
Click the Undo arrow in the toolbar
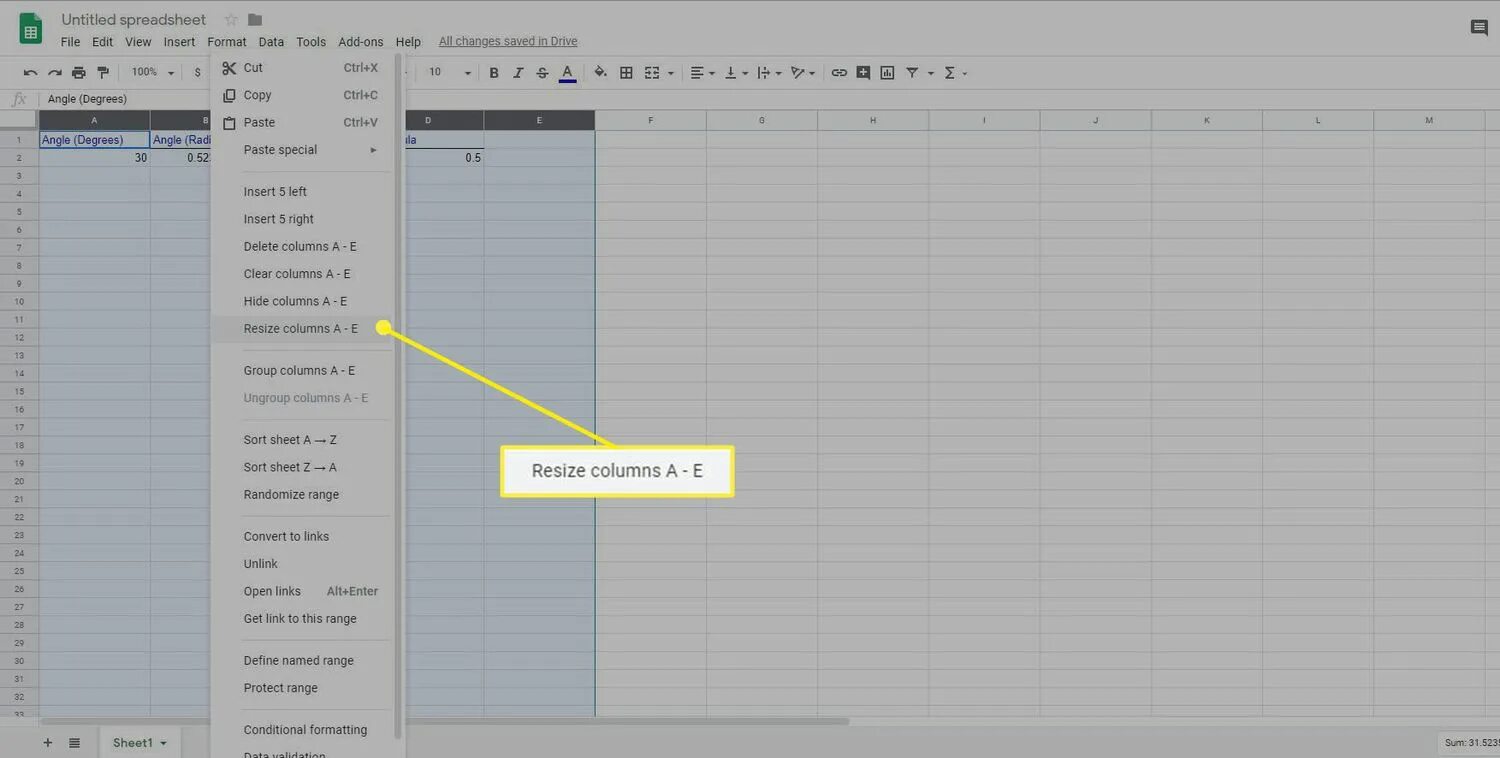30,73
